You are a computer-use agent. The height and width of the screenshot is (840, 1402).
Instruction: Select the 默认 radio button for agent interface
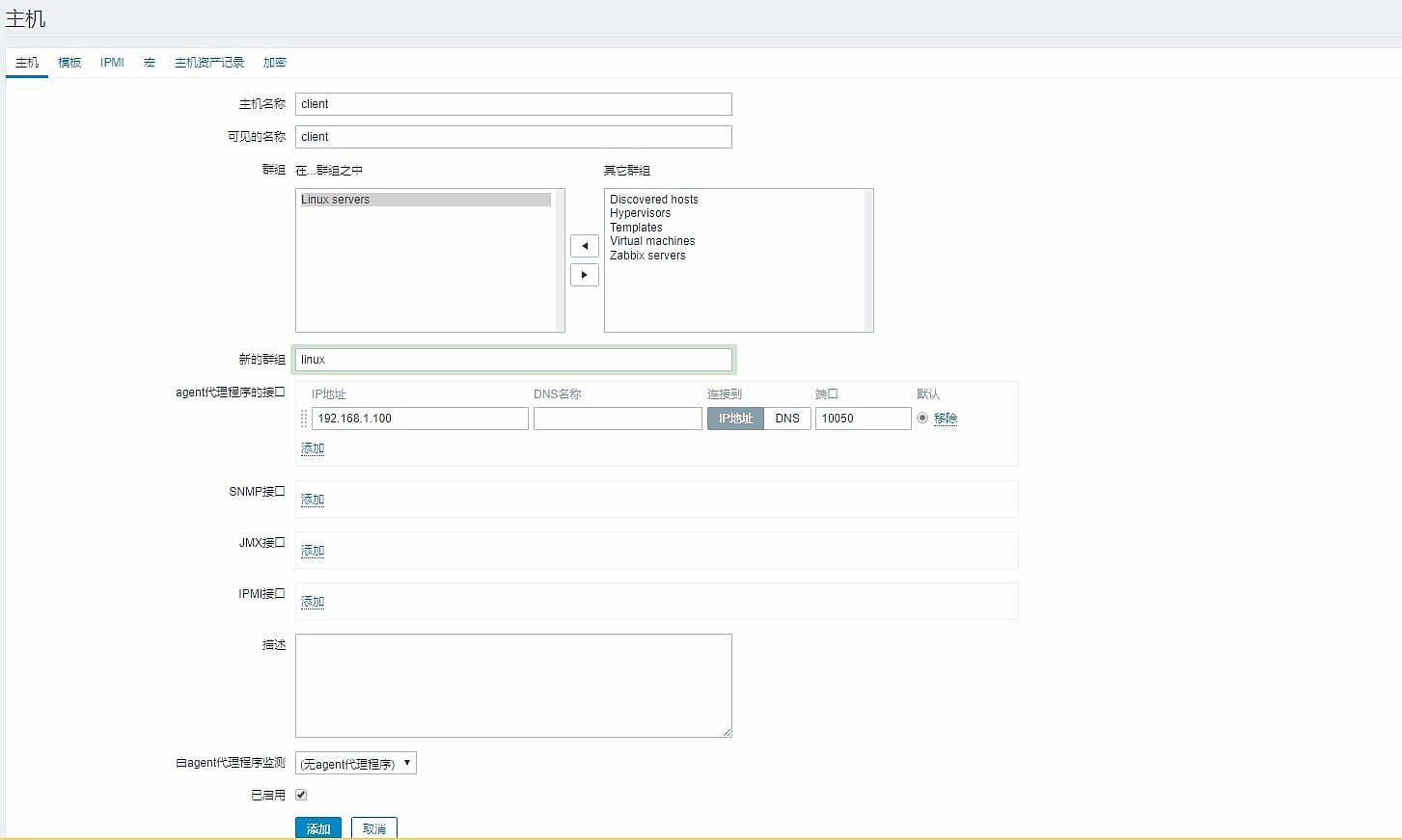click(x=922, y=418)
